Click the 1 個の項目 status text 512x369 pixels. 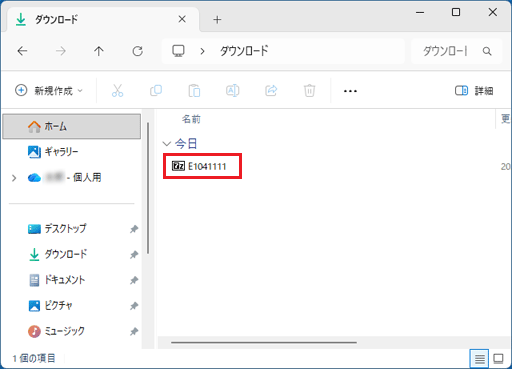(34, 358)
